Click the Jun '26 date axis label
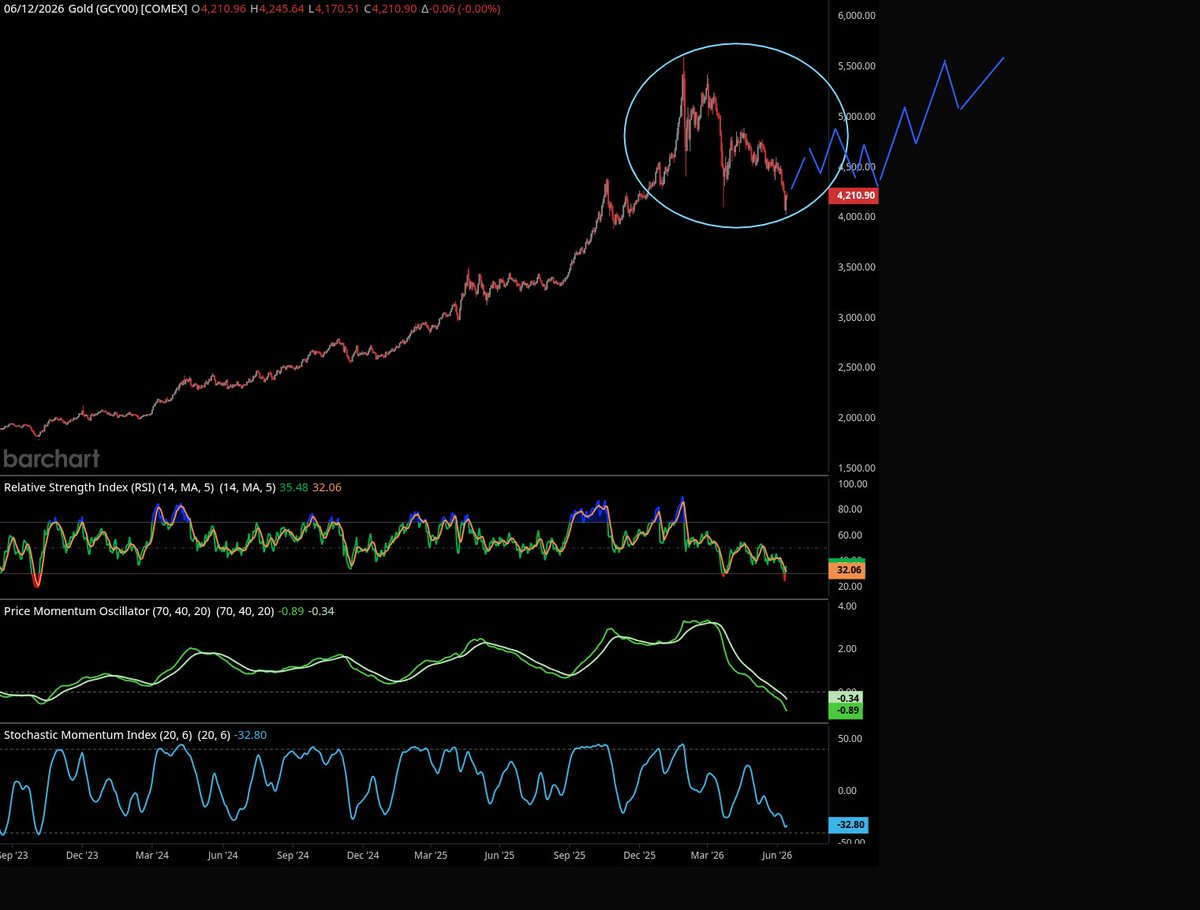Screen dimensions: 1200x910 [777, 856]
